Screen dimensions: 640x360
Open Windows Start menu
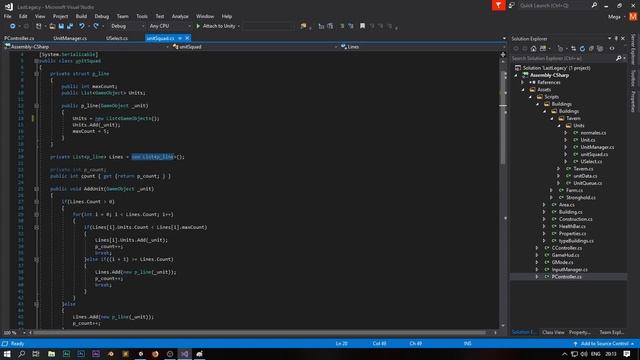coord(7,354)
